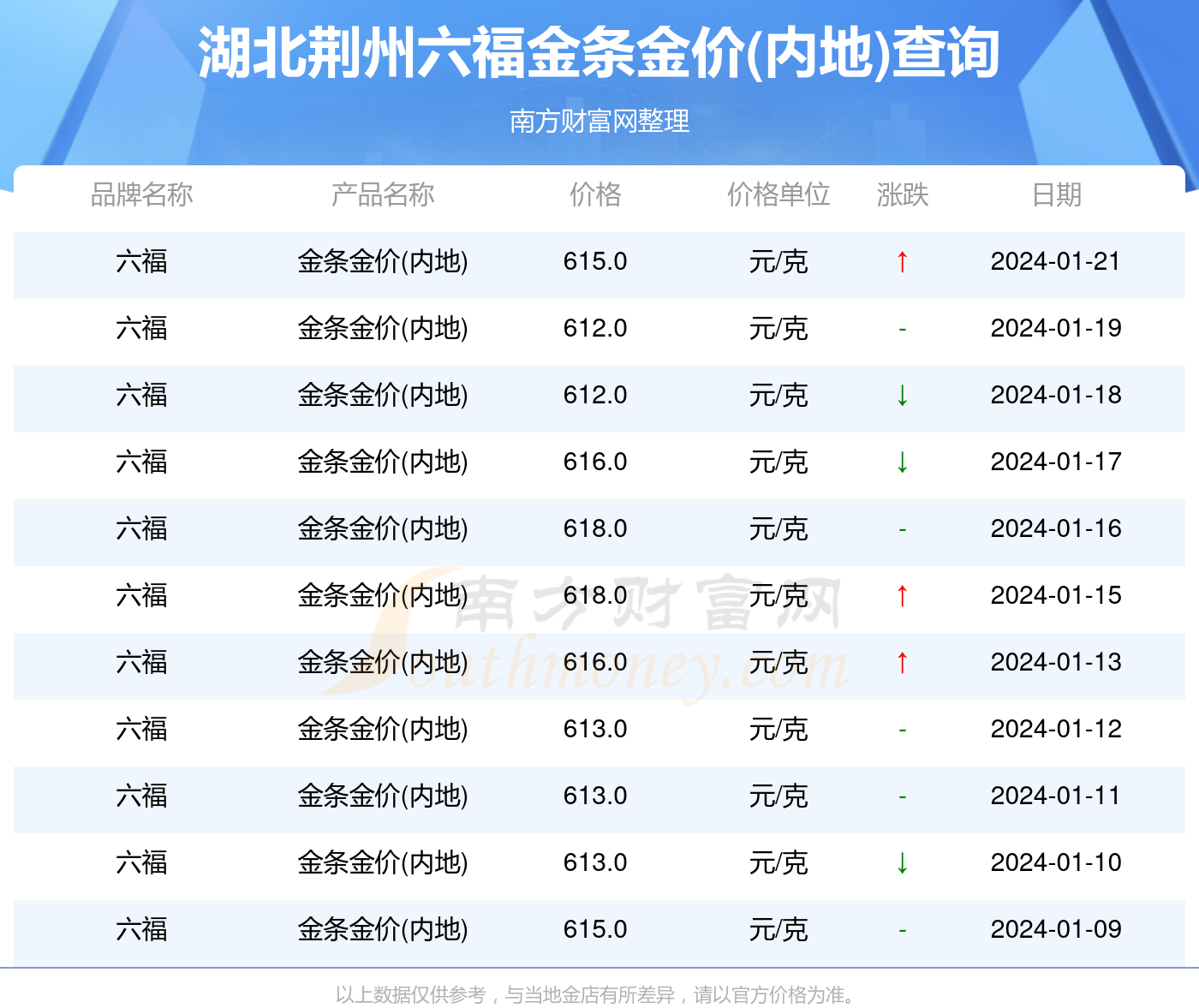
Task: Click the dash change marker for 2024-01-12
Action: pos(902,731)
